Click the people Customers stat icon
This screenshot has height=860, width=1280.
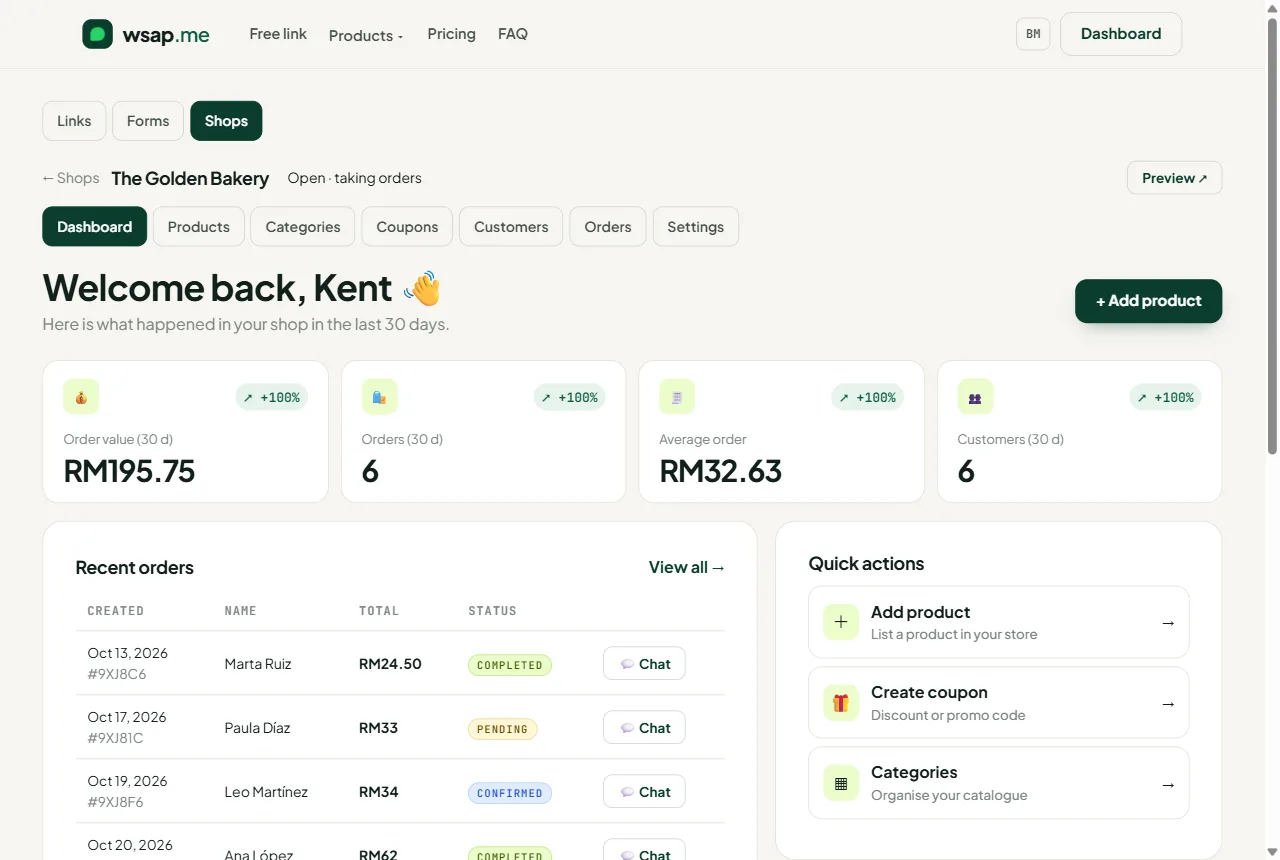pos(975,397)
